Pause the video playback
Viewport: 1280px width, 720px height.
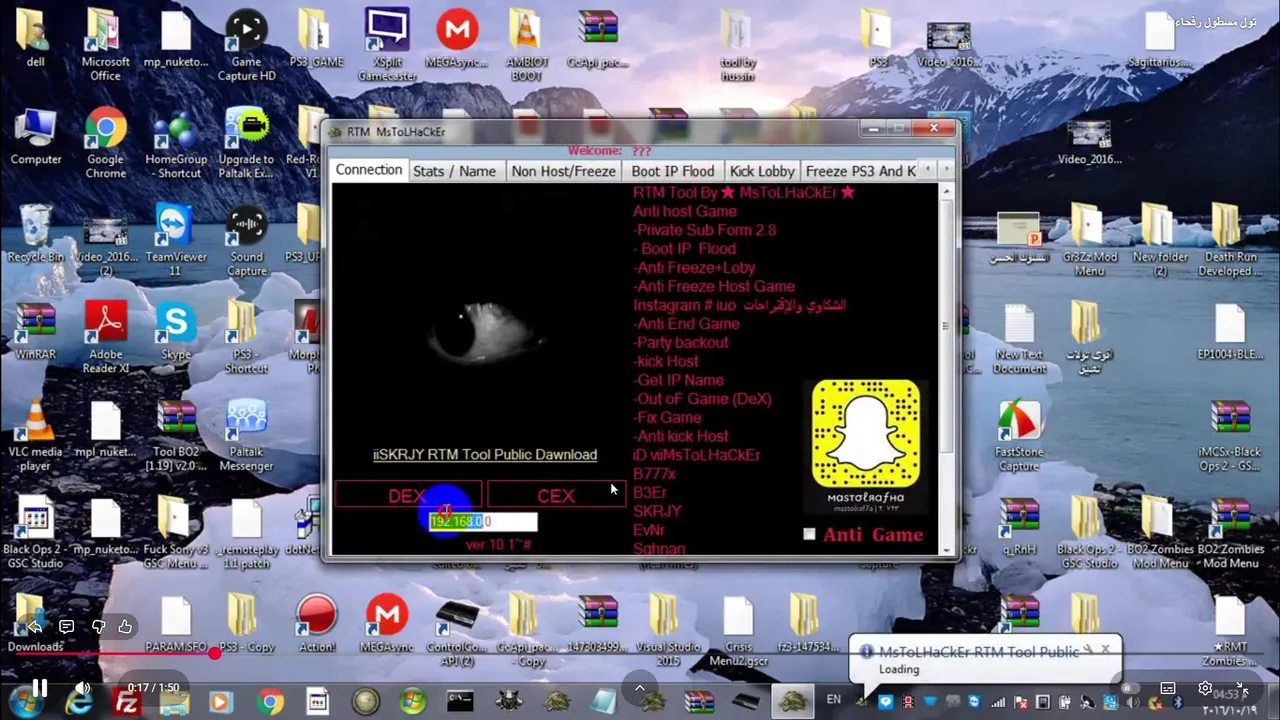39,687
